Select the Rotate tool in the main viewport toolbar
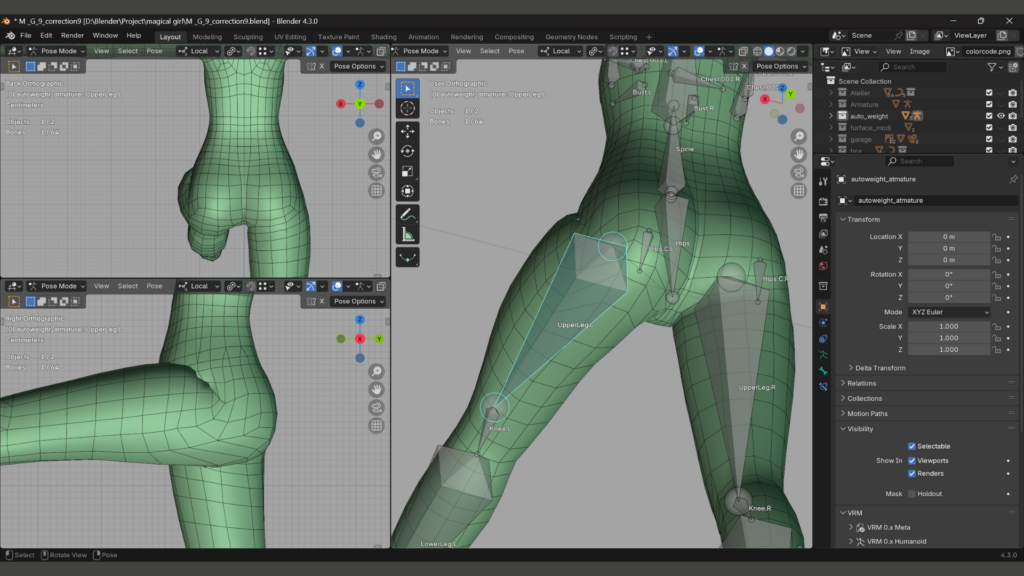The image size is (1024, 576). (407, 151)
